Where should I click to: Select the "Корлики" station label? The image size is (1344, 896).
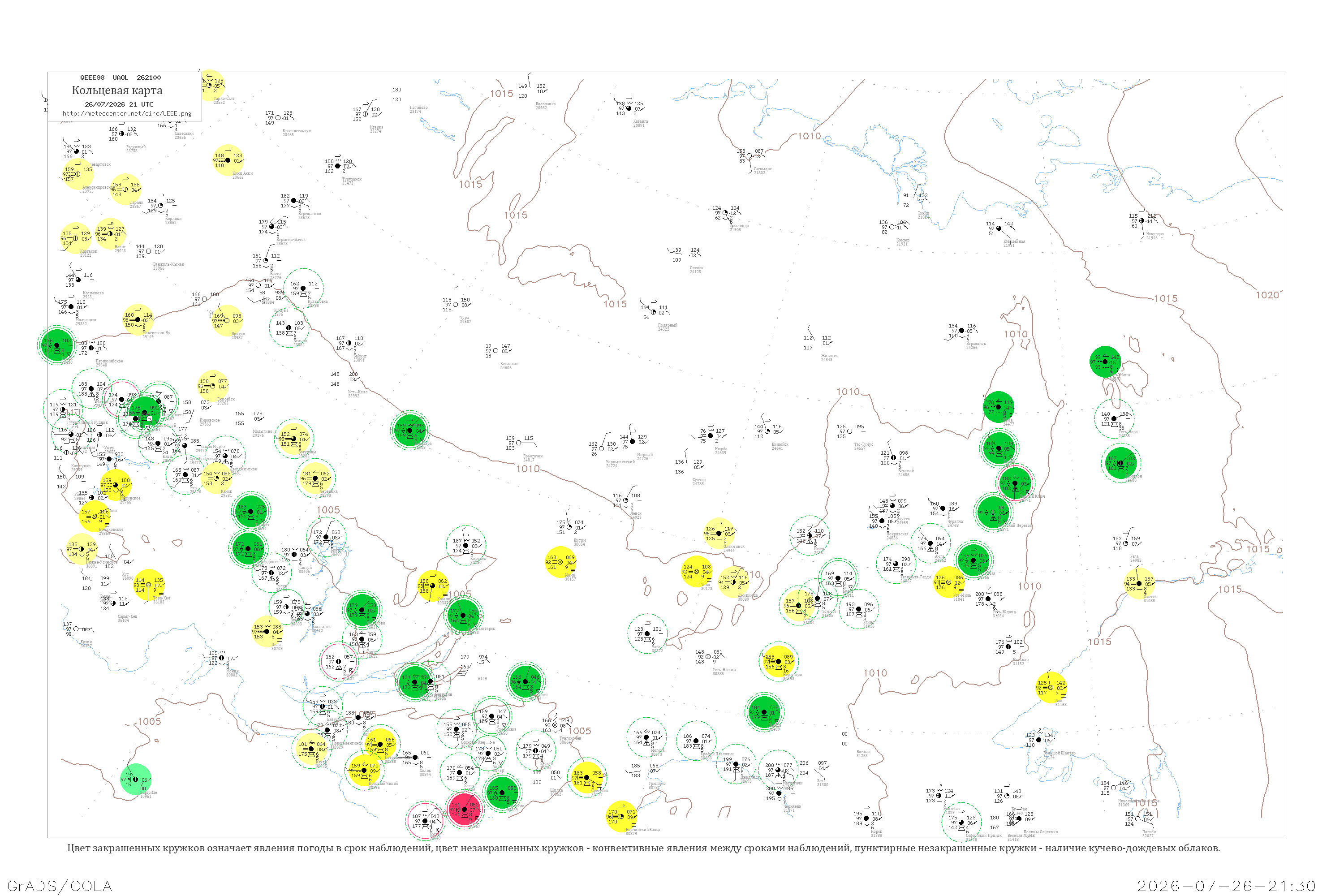(173, 218)
